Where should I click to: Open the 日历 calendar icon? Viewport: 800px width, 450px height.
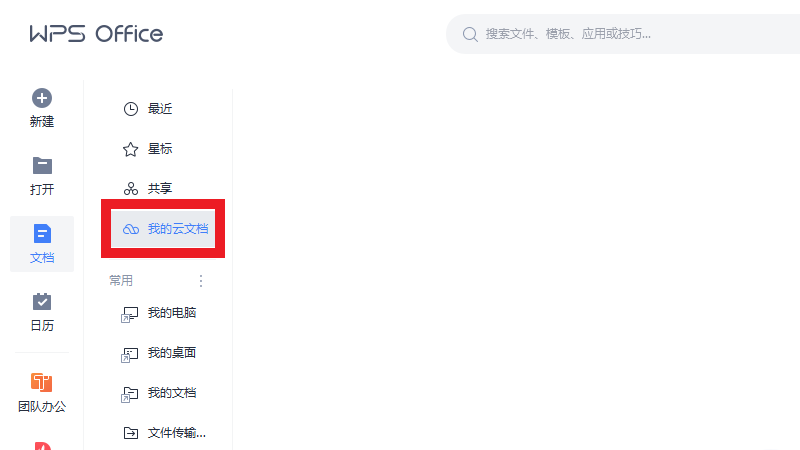(x=42, y=302)
